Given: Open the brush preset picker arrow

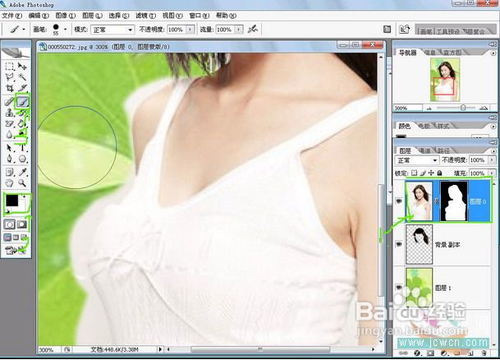Looking at the screenshot, I should coord(65,29).
